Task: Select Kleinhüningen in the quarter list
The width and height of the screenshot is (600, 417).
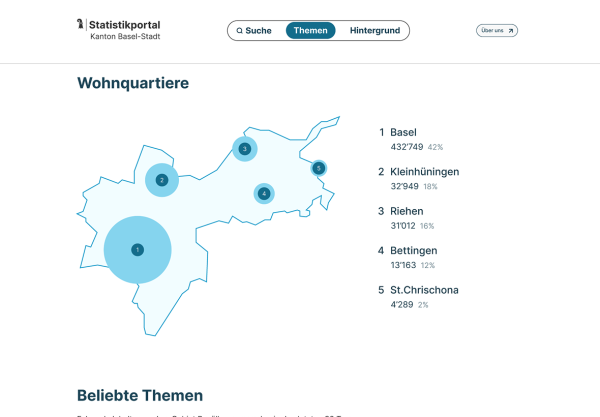Action: tap(424, 171)
